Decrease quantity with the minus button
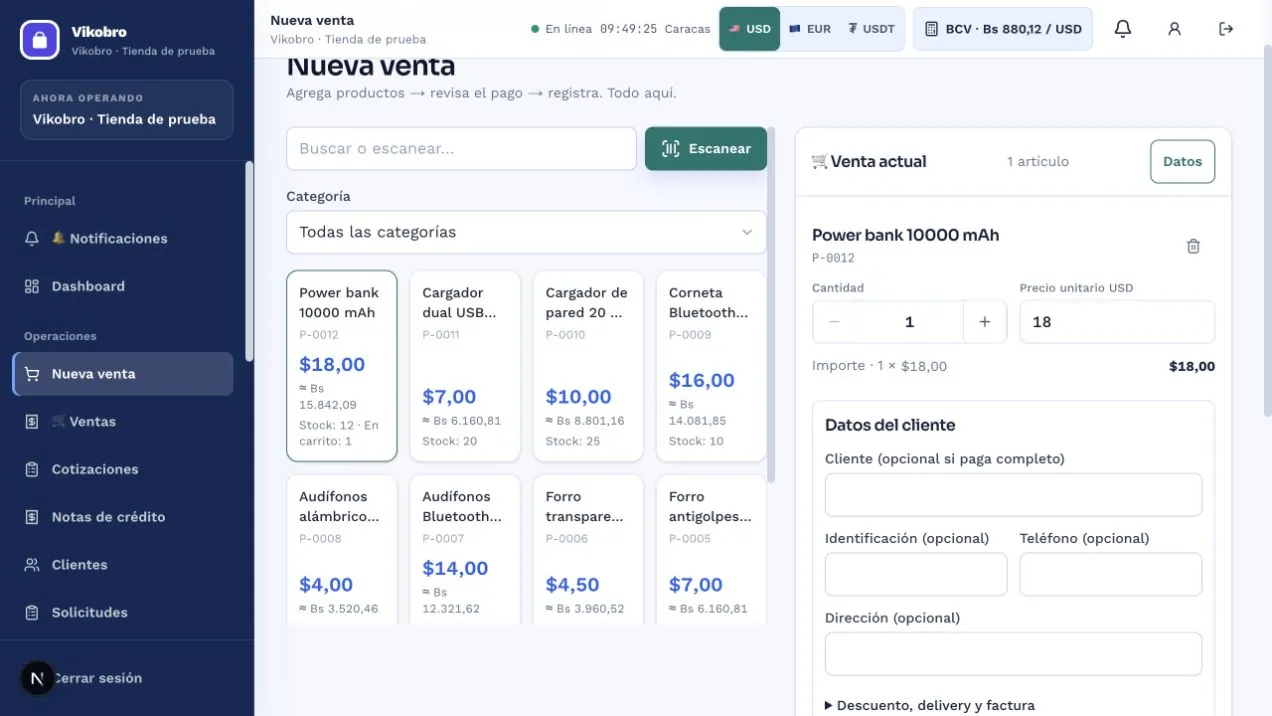Screen dimensions: 1272x716 coord(835,322)
